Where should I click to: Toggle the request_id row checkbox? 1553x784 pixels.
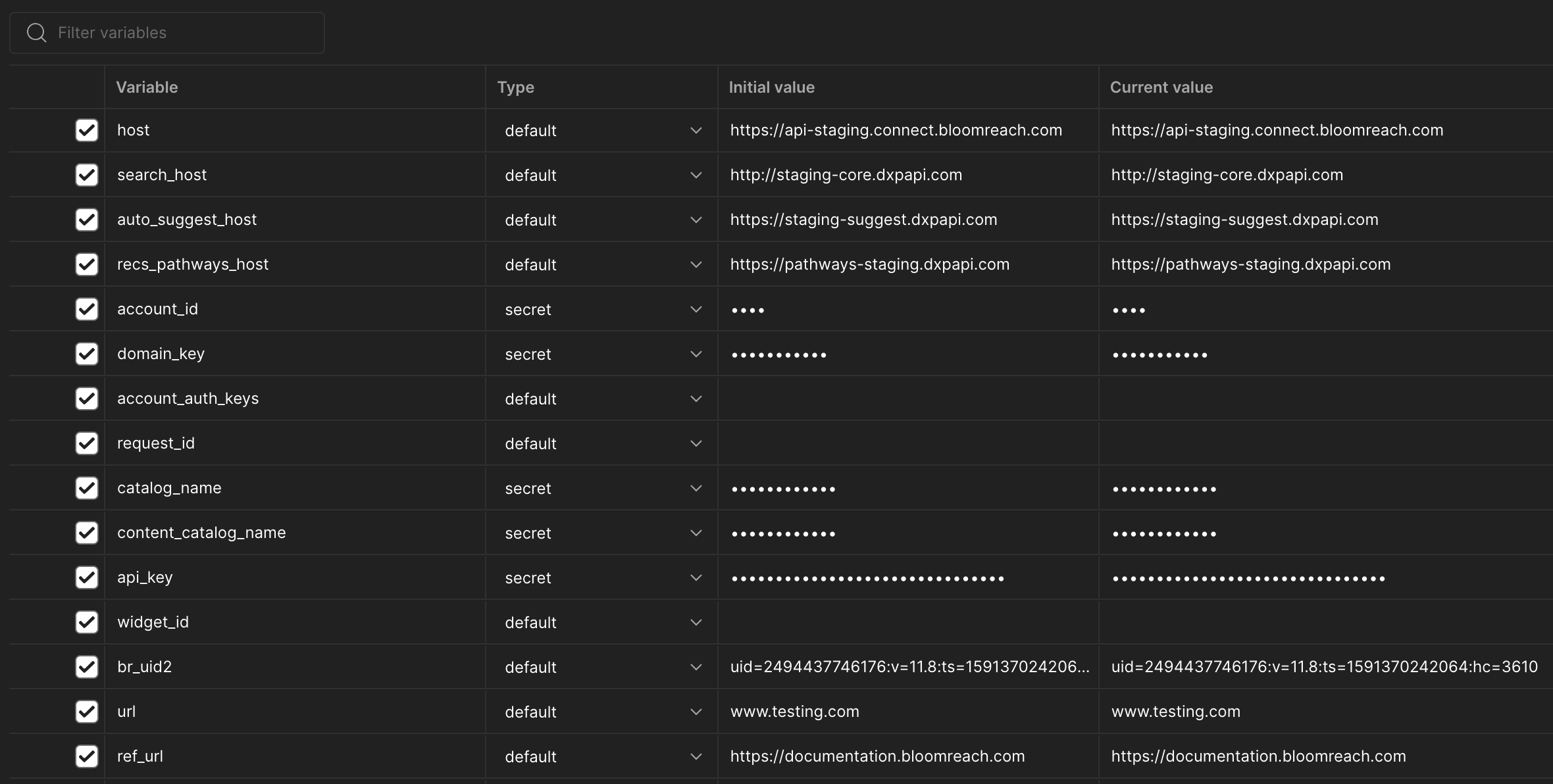point(87,443)
